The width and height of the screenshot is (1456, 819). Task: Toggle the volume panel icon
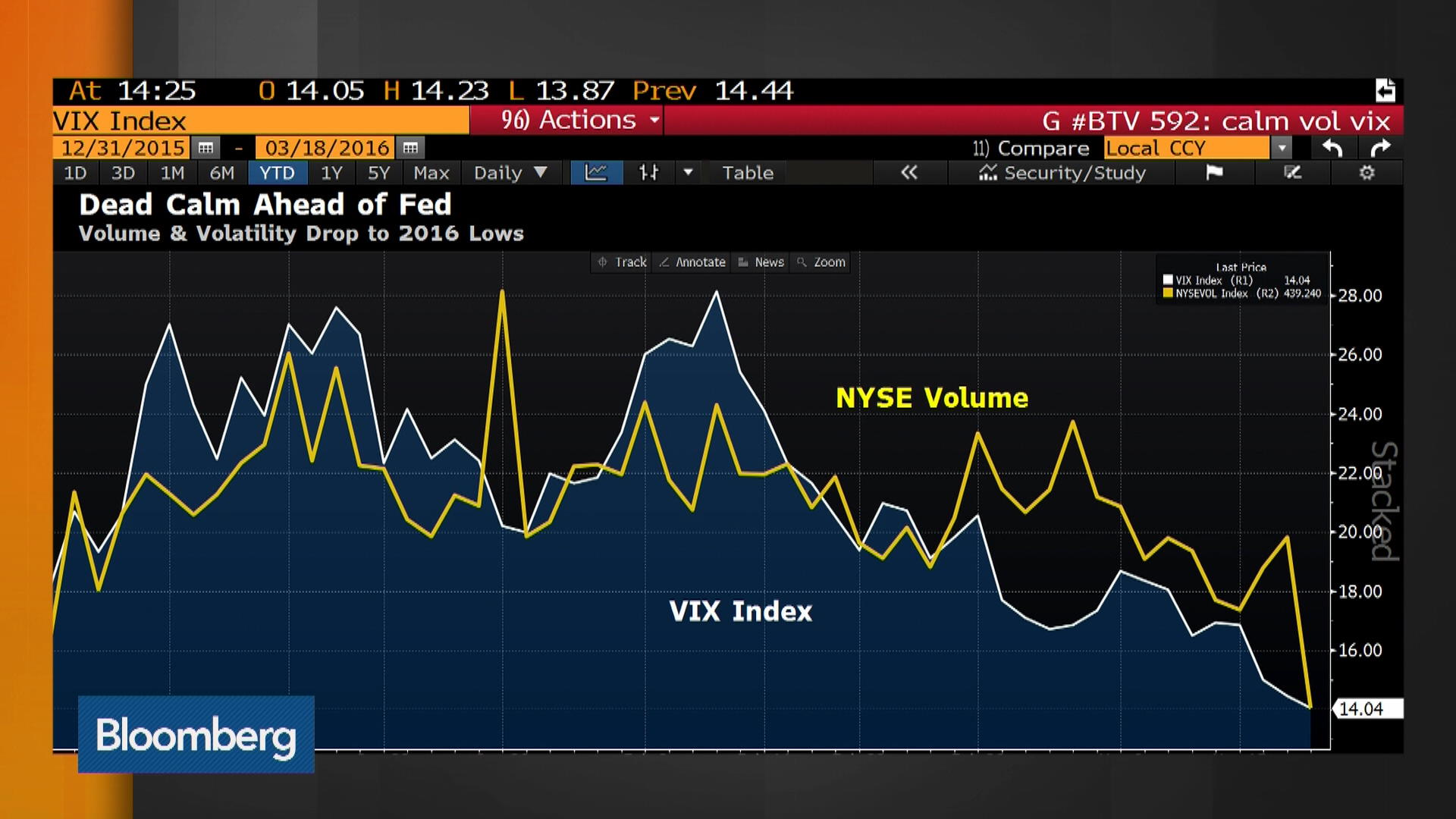[x=648, y=173]
